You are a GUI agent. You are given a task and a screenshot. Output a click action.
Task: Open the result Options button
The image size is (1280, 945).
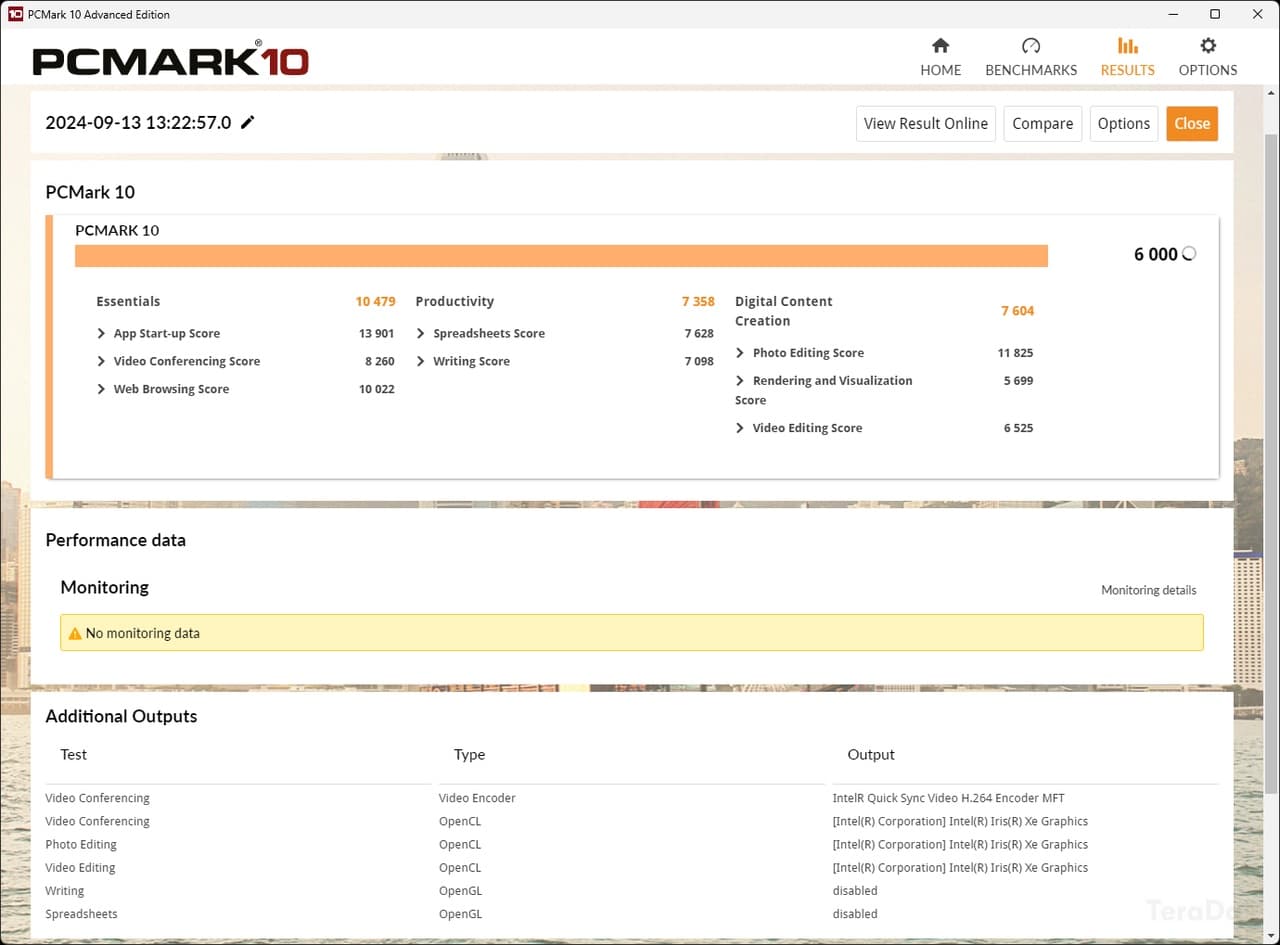click(x=1124, y=123)
